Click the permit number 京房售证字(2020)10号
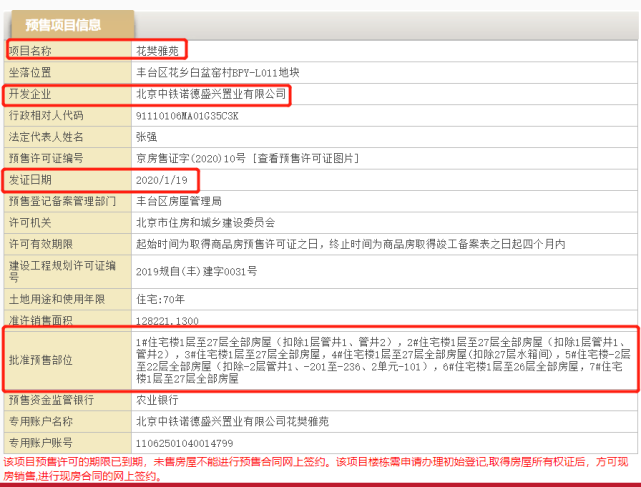Viewport: 641px width, 487px height. point(191,158)
